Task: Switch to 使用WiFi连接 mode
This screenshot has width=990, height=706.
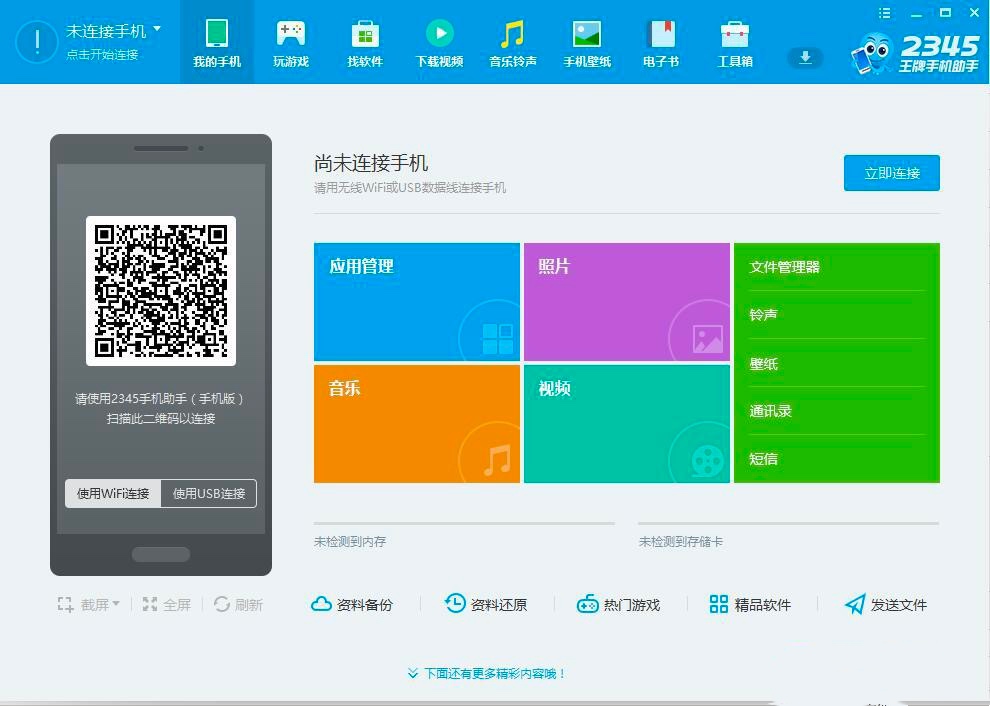Action: pyautogui.click(x=113, y=493)
